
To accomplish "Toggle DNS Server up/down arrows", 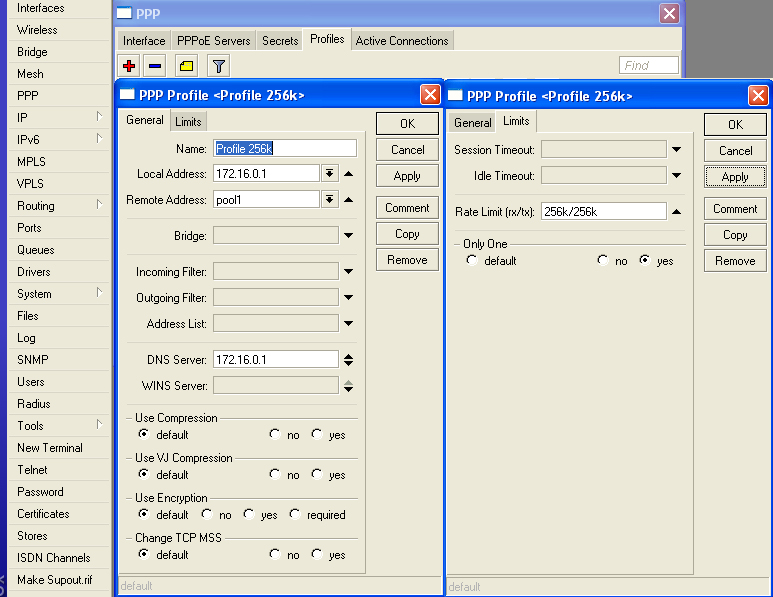I will [x=349, y=360].
